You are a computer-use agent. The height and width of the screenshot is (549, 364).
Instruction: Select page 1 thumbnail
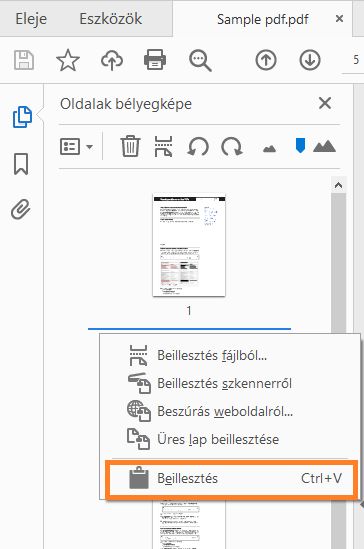(189, 245)
